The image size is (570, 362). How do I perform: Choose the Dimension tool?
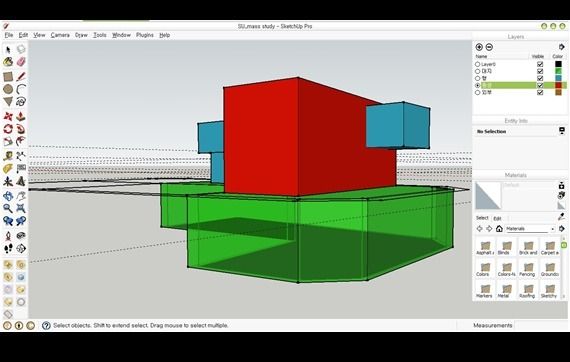(x=21, y=156)
